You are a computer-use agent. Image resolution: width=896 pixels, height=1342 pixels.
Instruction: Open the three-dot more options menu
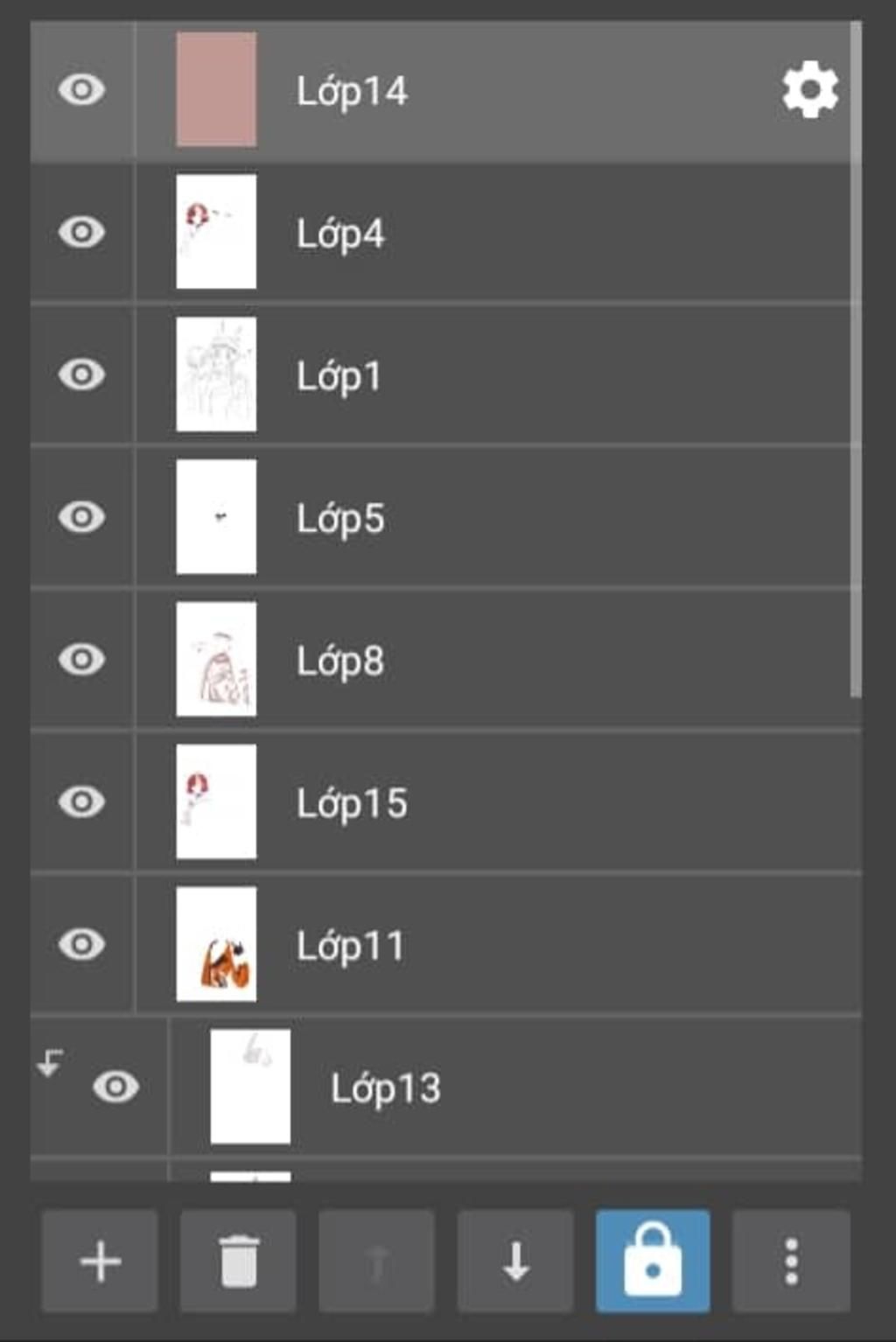[x=791, y=1261]
